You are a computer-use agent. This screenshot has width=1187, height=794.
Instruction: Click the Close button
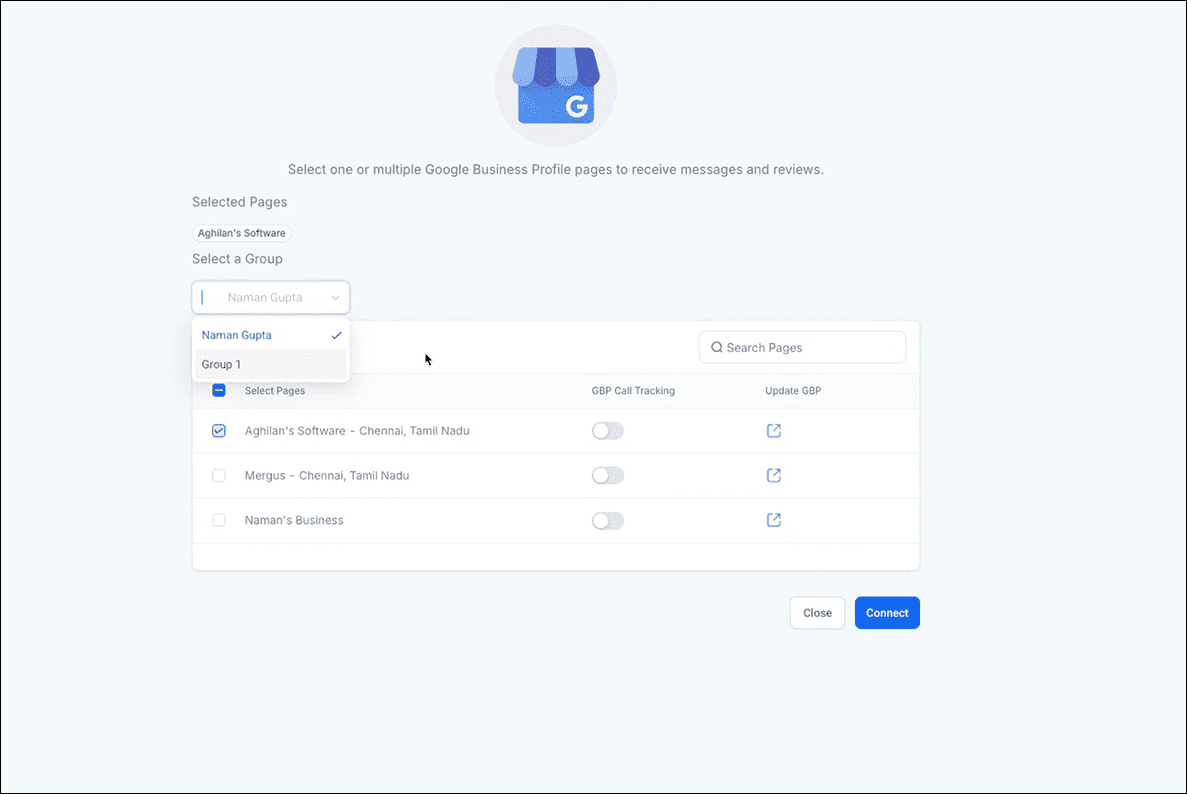tap(817, 613)
